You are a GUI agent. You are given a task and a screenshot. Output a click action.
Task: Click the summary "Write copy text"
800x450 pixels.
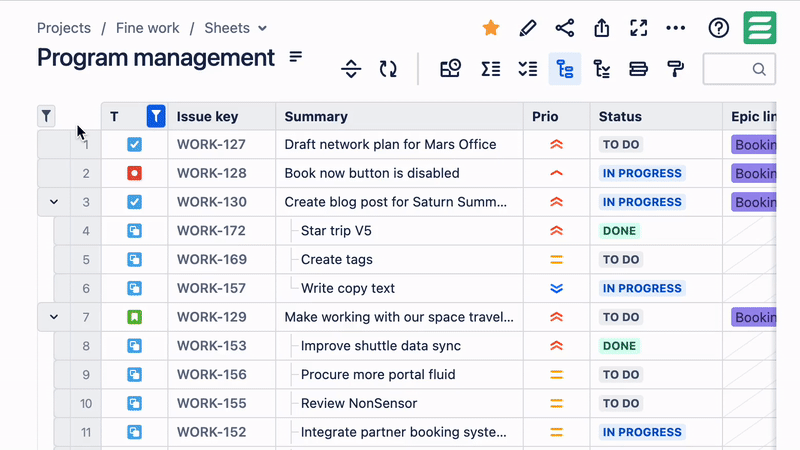[348, 288]
